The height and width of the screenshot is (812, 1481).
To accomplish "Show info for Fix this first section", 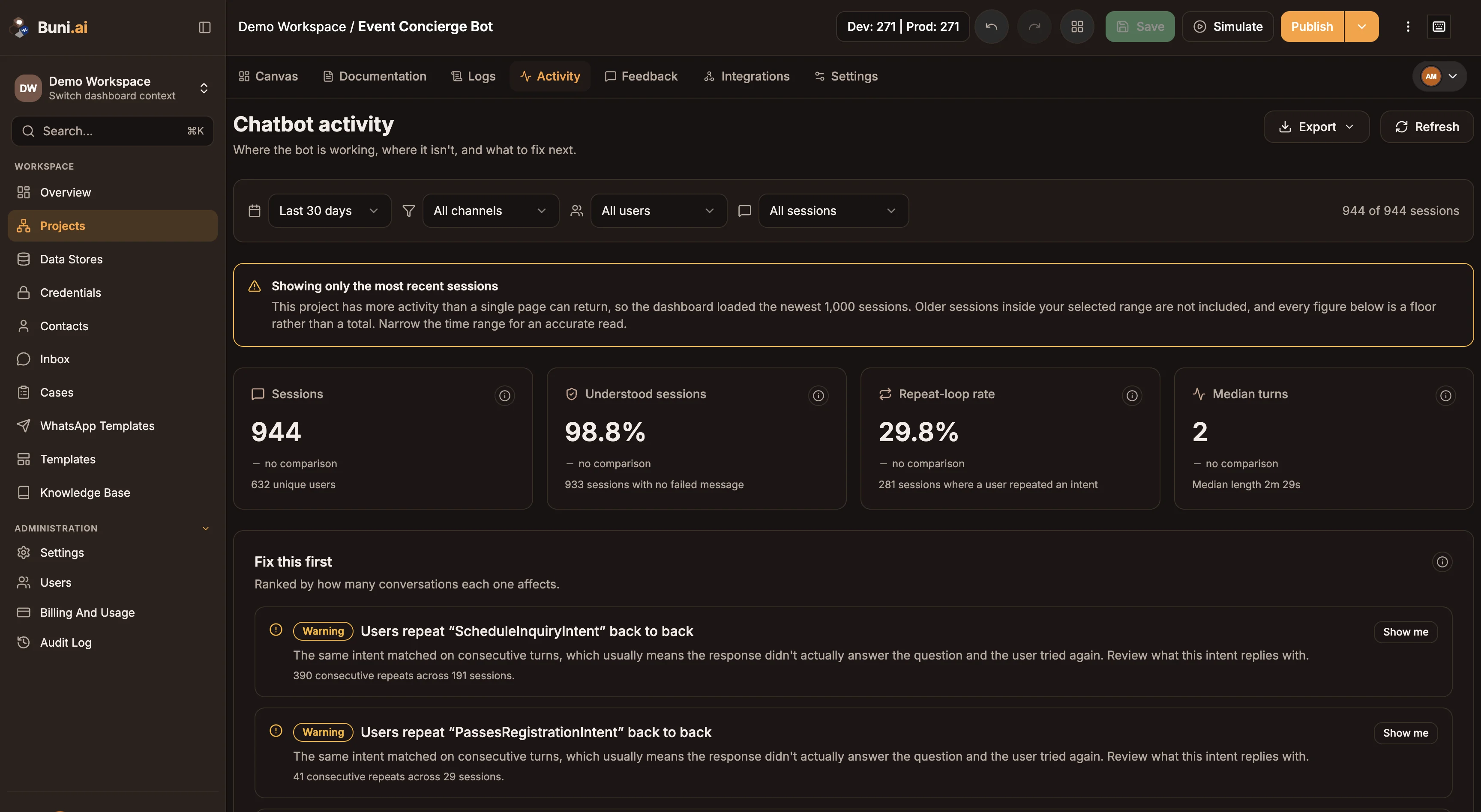I will pyautogui.click(x=1442, y=562).
